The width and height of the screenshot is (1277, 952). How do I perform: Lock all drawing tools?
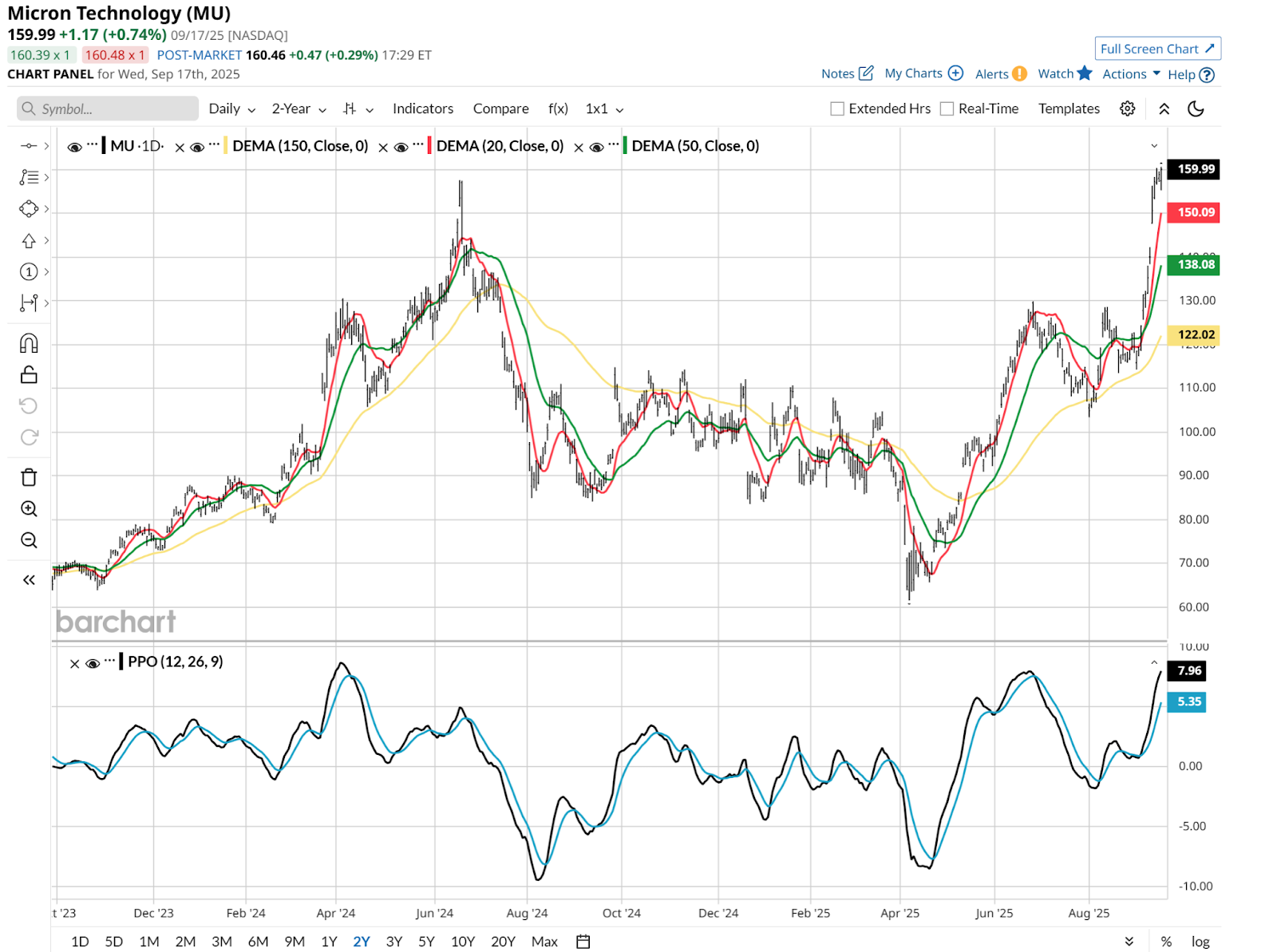click(29, 374)
